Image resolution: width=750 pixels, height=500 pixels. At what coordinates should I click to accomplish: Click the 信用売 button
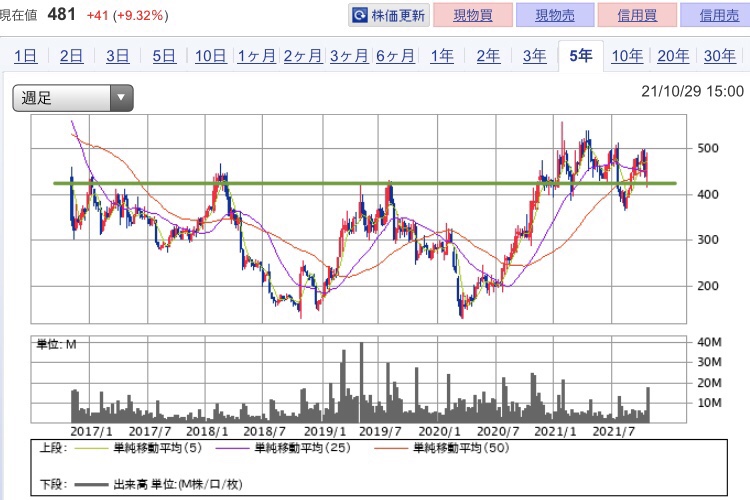tap(717, 15)
